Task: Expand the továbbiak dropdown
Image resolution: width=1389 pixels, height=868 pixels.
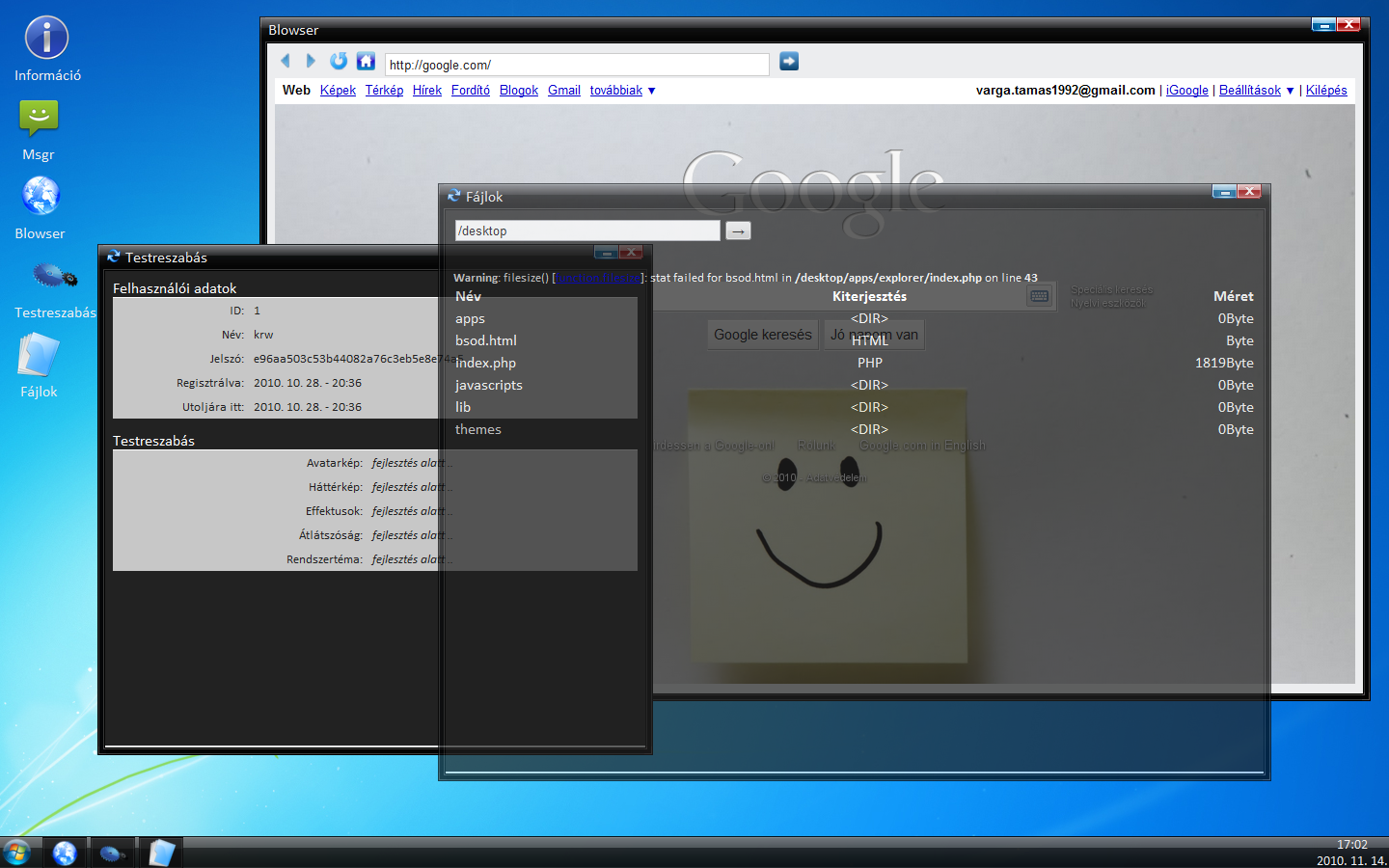Action: click(x=622, y=91)
